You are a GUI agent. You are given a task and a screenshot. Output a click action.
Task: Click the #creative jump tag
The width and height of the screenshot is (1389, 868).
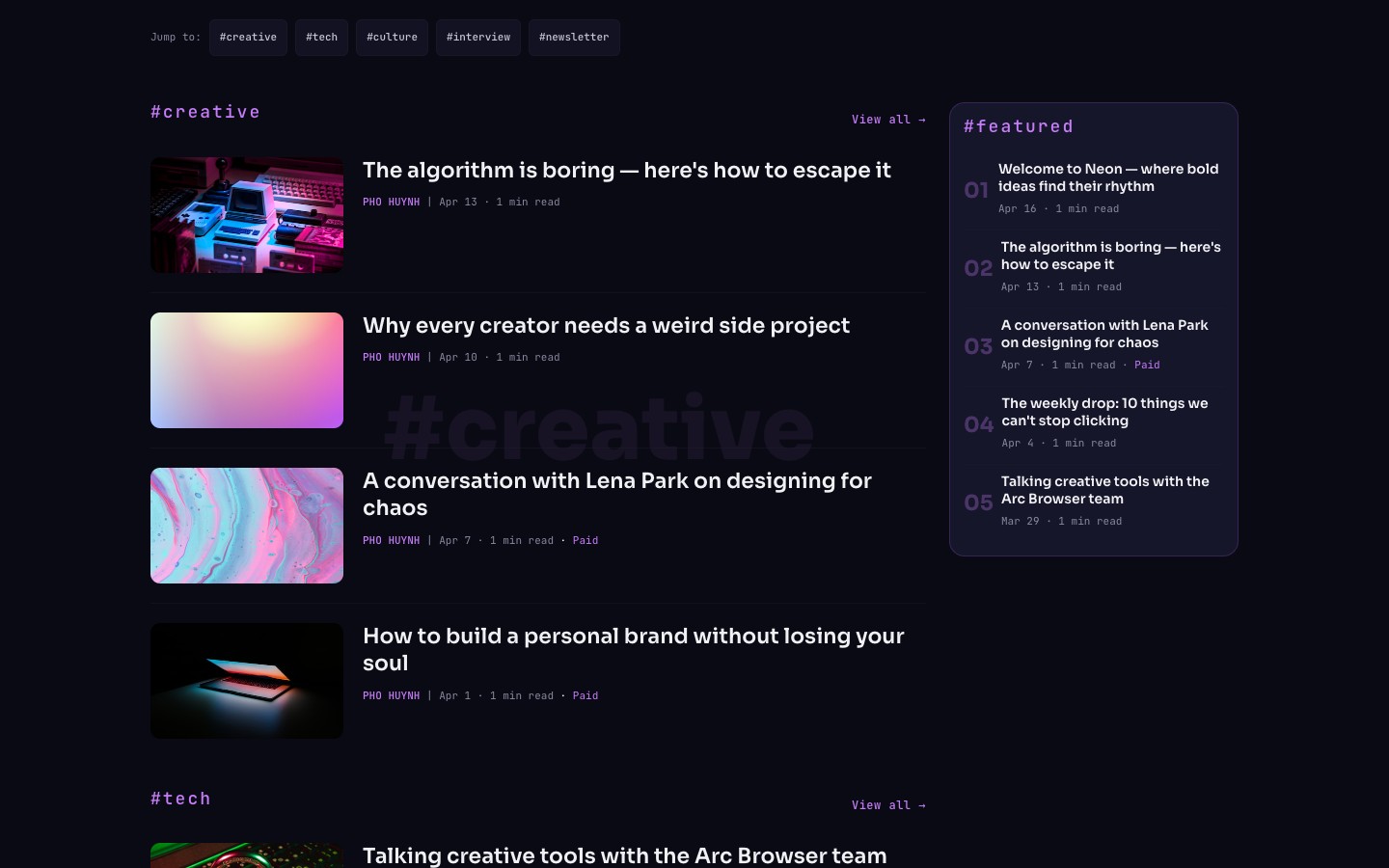pos(248,37)
